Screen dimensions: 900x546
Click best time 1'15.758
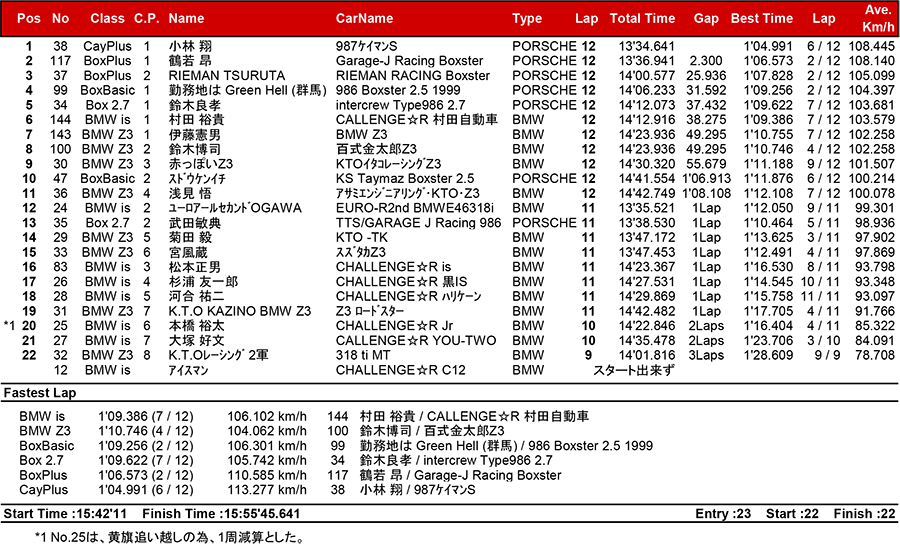pos(768,296)
